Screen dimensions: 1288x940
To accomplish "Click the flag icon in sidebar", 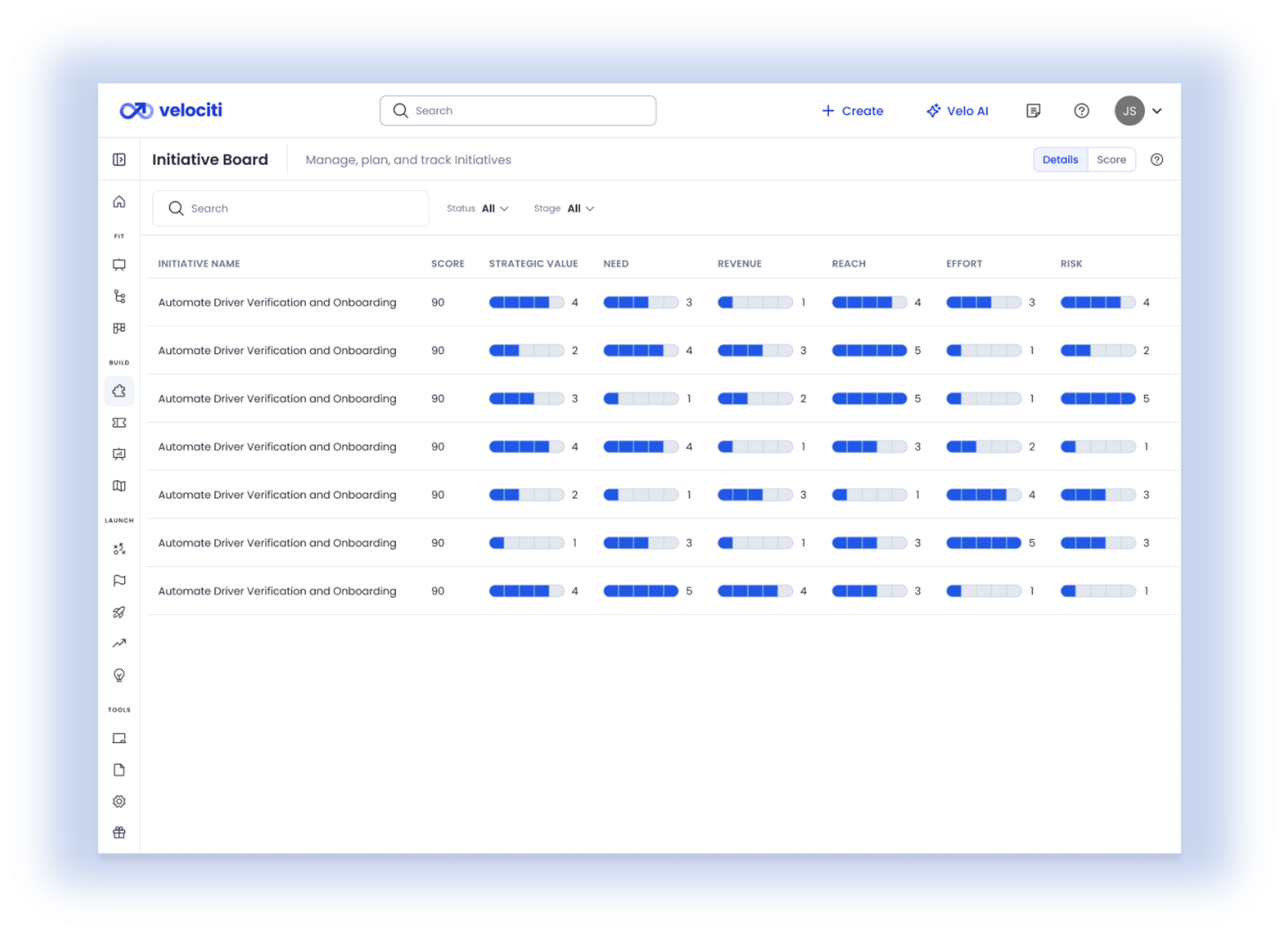I will tap(119, 581).
